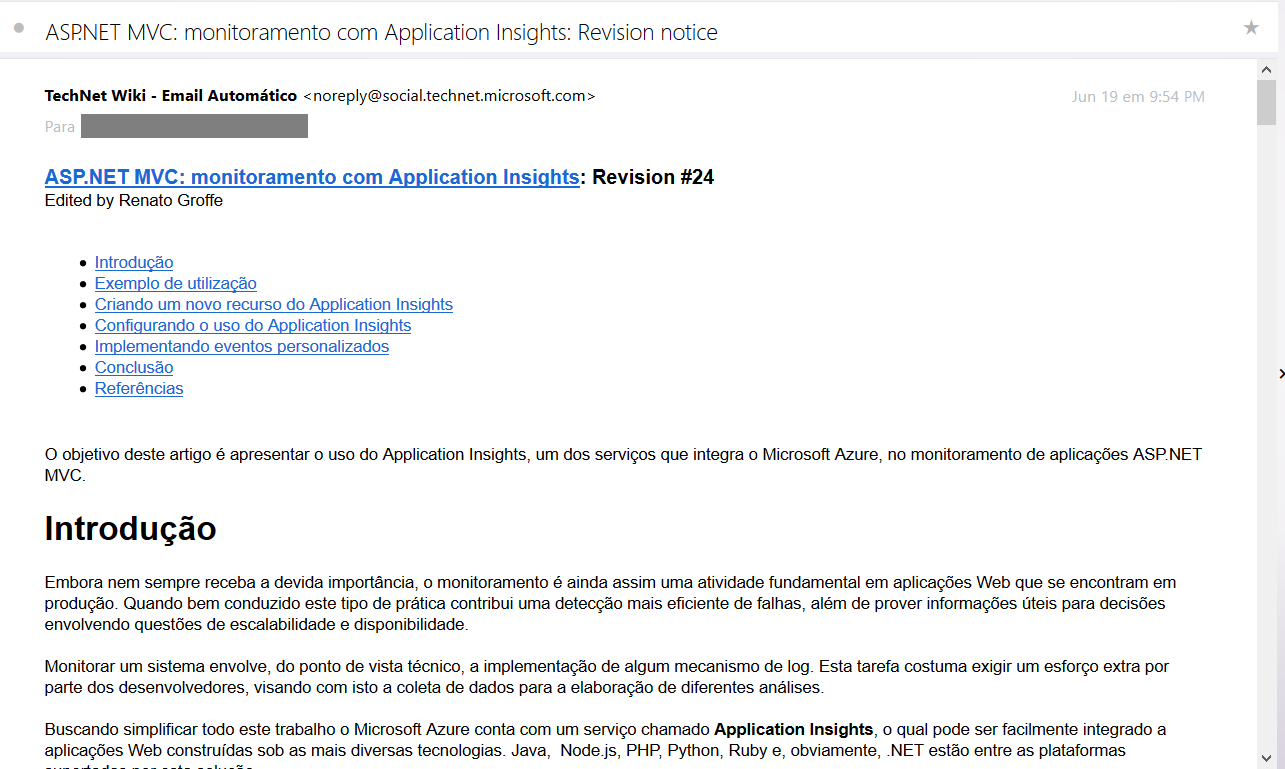Click the date Jun 19 em 9:54 PM

pos(1138,97)
